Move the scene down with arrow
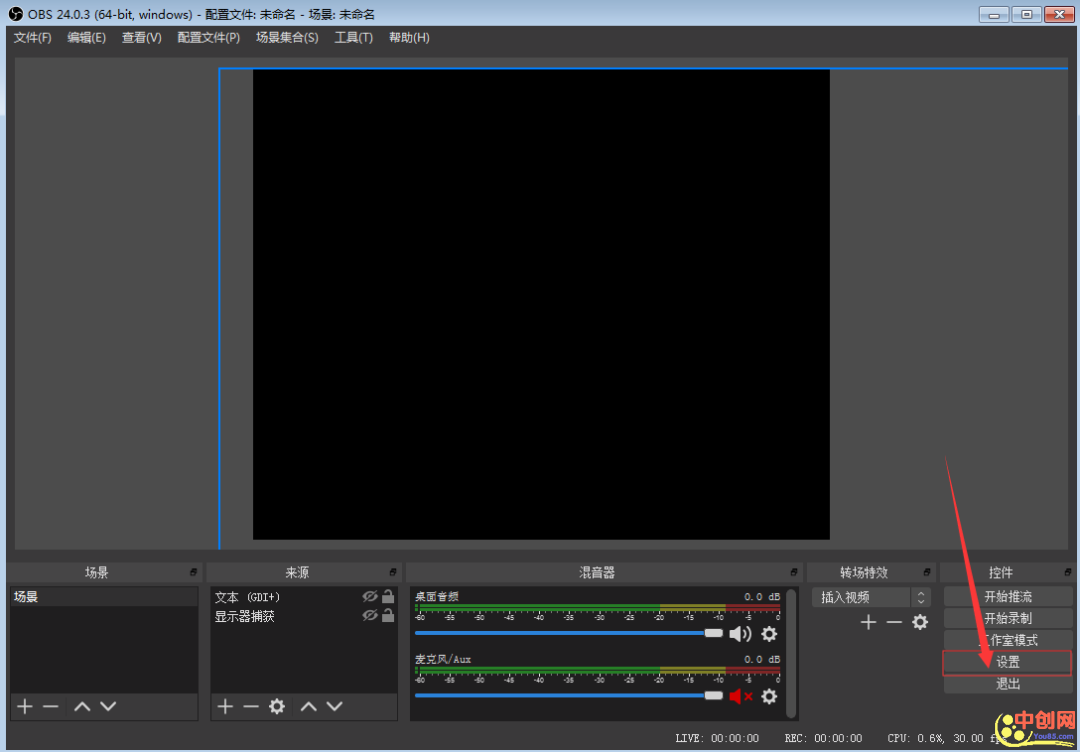The height and width of the screenshot is (752, 1080). coord(108,706)
